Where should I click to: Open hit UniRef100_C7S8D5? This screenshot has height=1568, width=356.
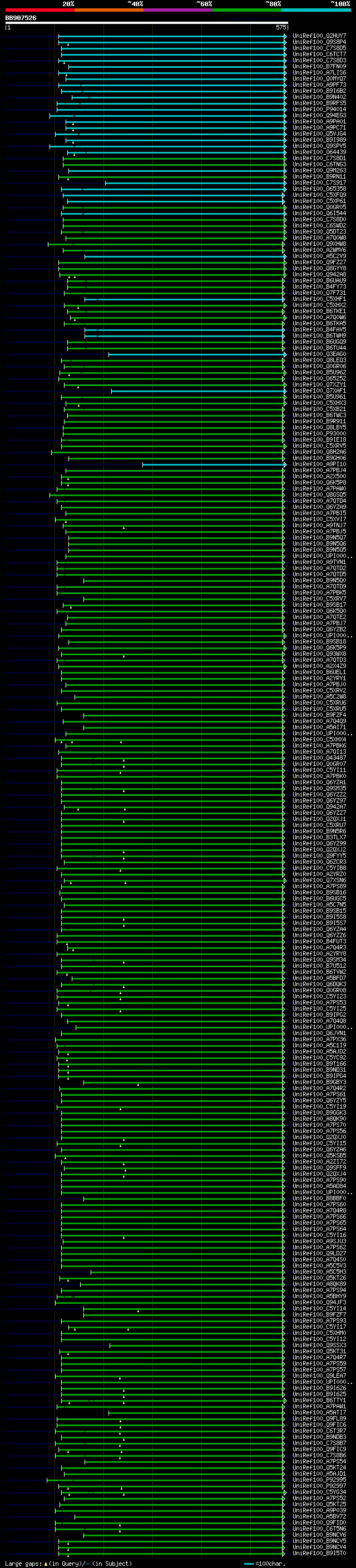(319, 48)
